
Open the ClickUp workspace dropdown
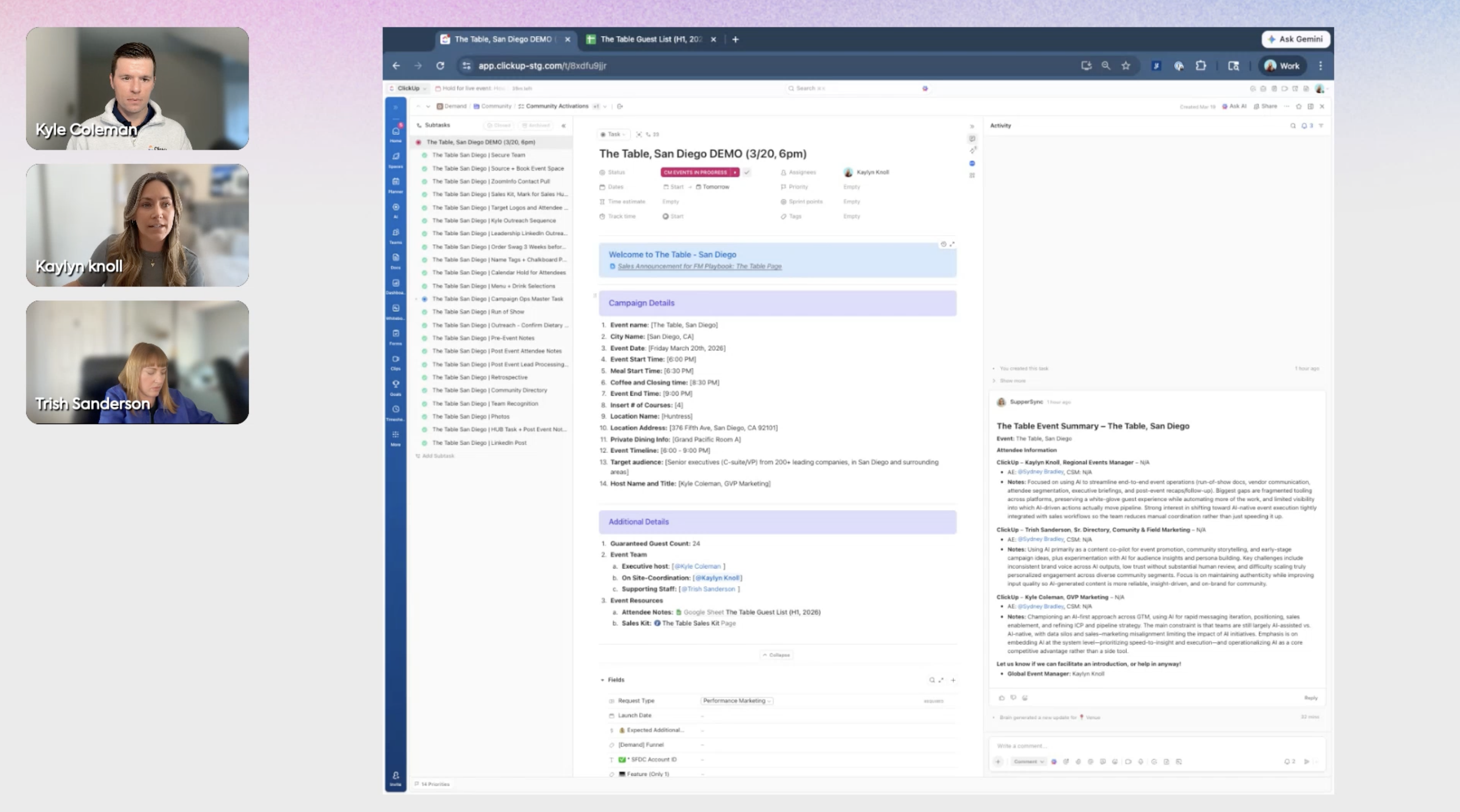408,88
